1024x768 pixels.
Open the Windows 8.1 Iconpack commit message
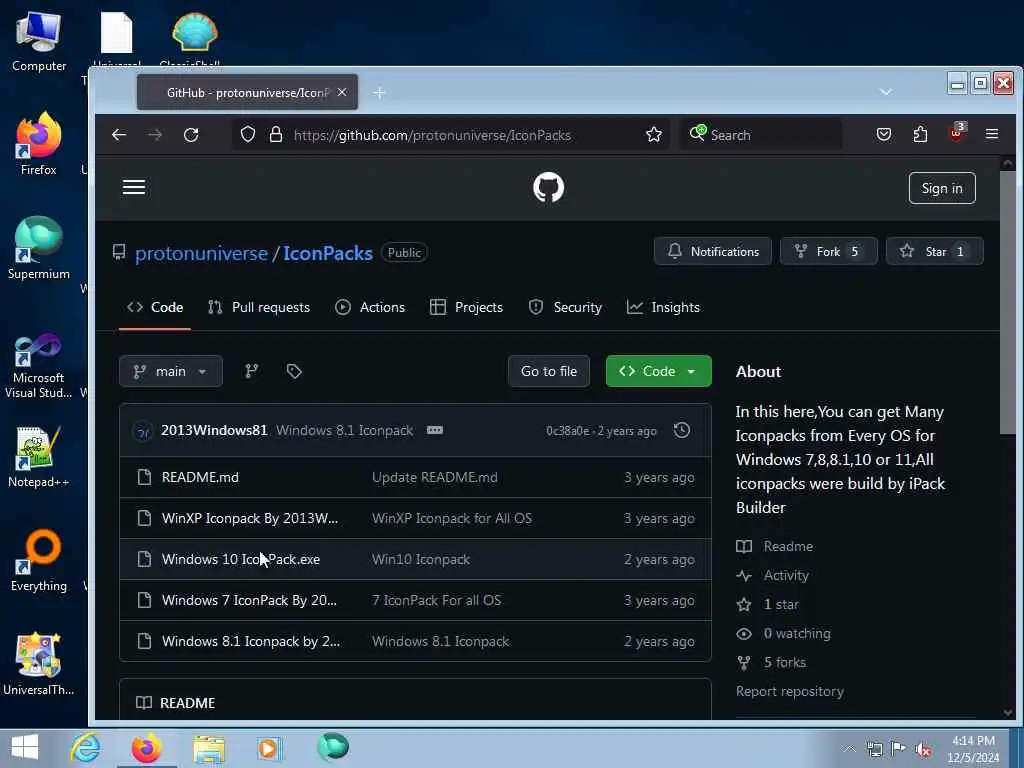(x=344, y=430)
